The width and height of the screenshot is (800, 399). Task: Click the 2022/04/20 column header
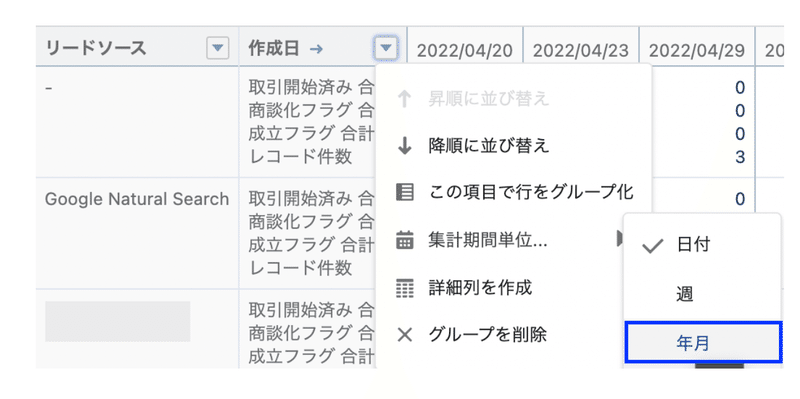[x=465, y=50]
